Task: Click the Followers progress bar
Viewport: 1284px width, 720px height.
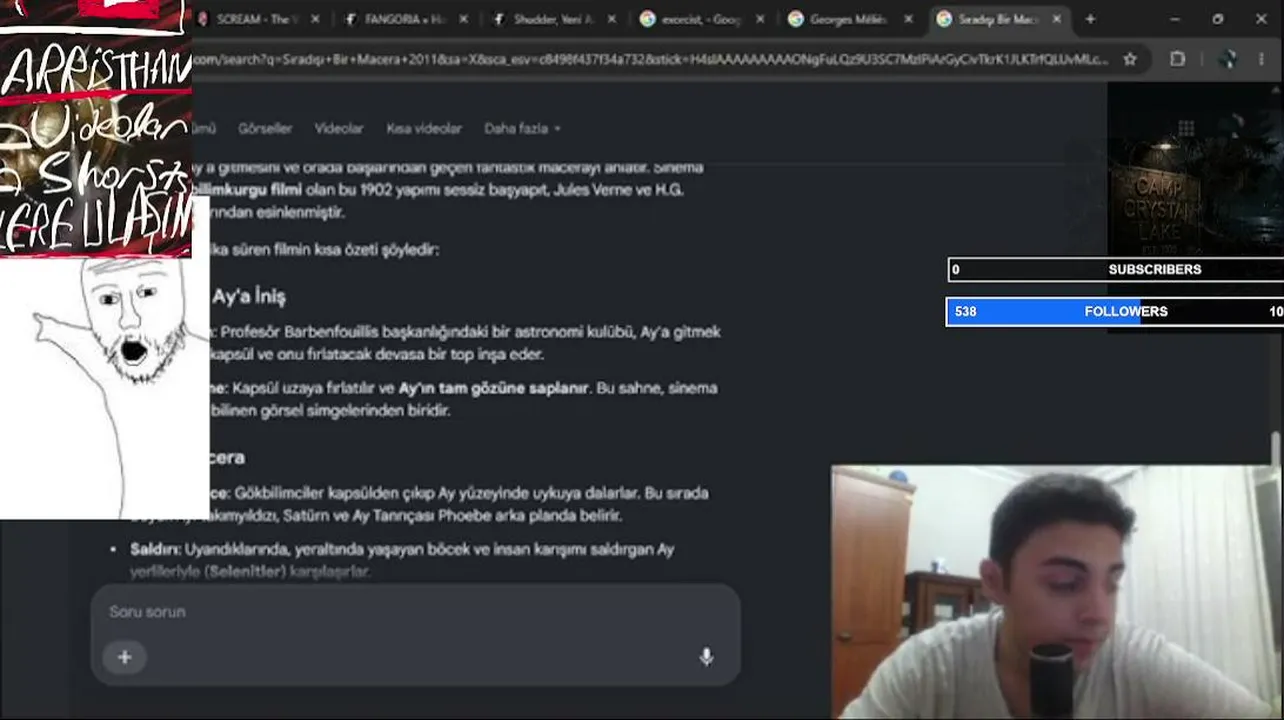Action: point(1115,311)
